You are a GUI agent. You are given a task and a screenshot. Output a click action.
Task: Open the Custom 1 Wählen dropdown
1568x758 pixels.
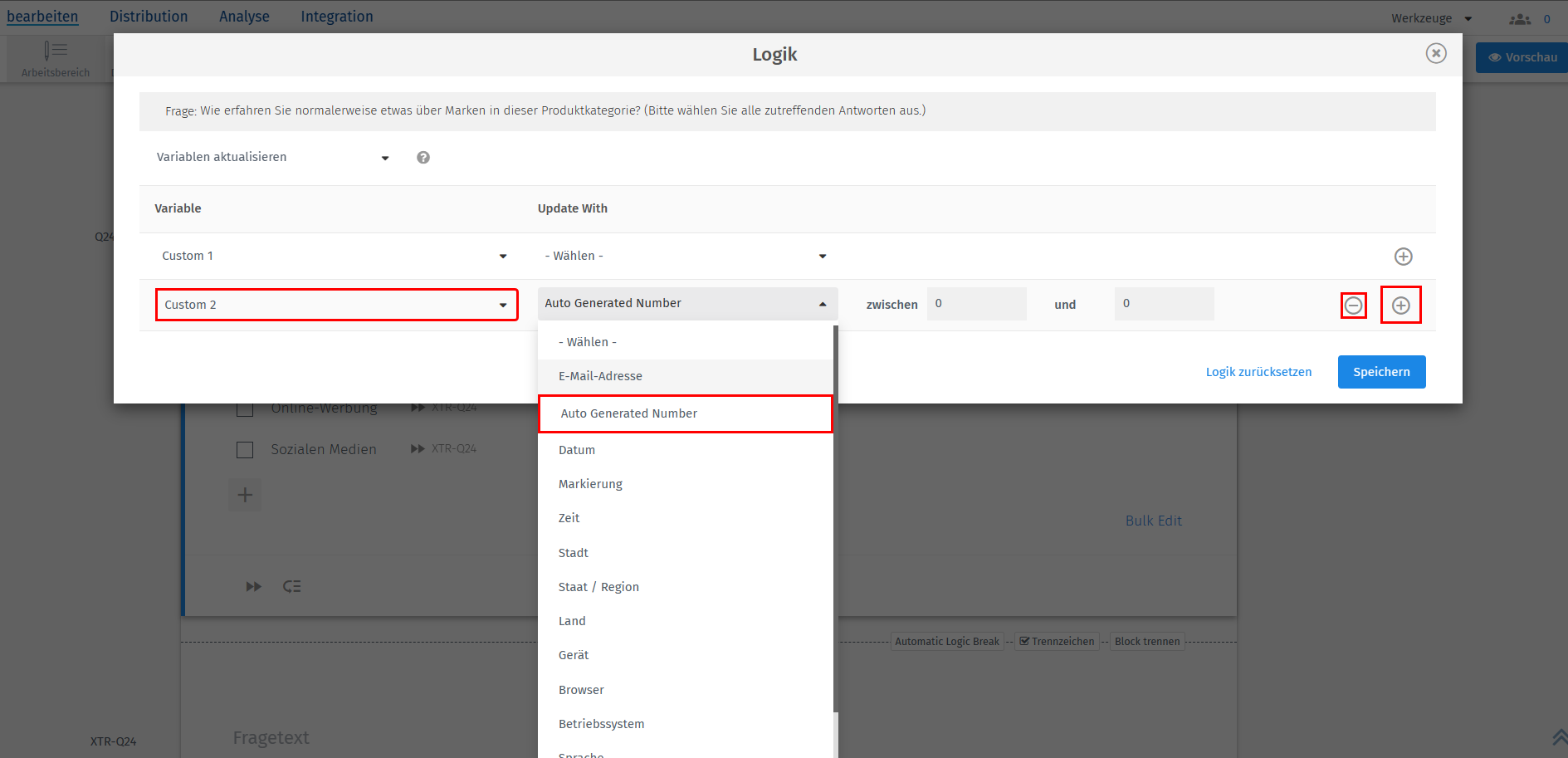[x=686, y=257]
